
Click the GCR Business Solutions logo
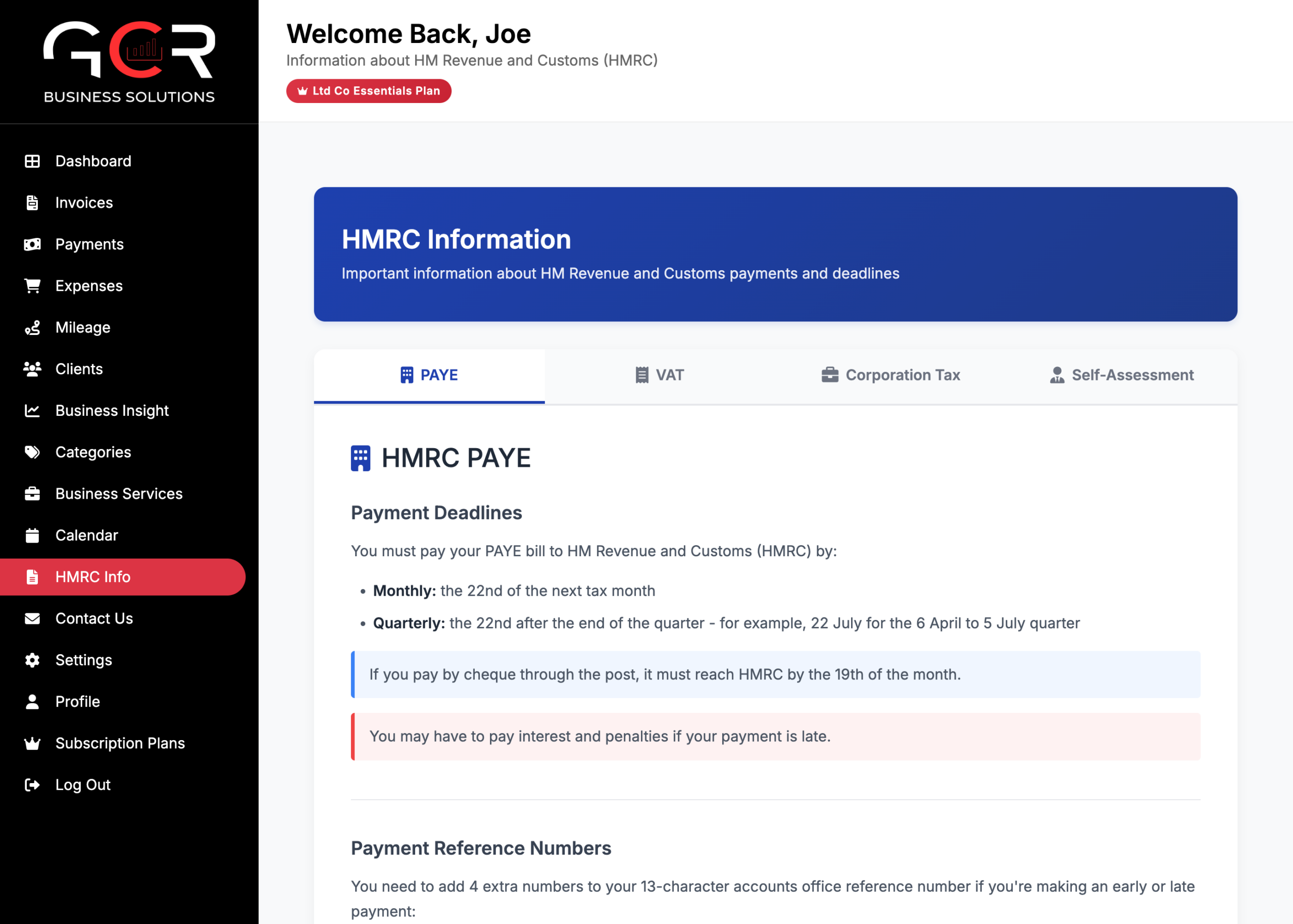click(x=129, y=62)
